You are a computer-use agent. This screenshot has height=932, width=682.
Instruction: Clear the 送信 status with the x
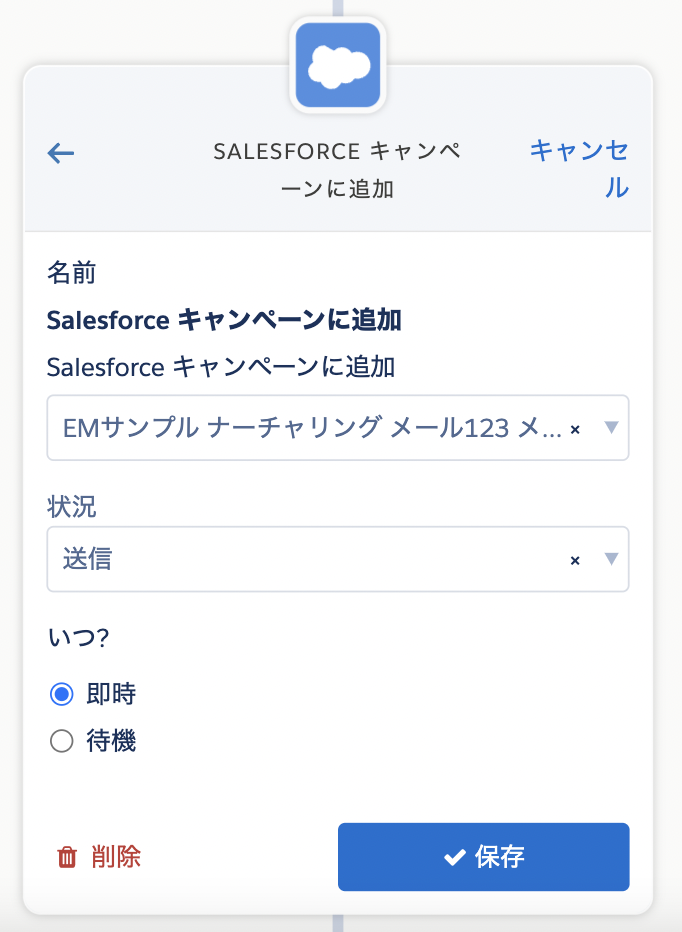point(575,561)
